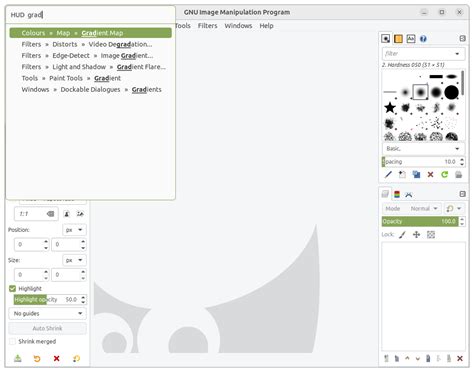The height and width of the screenshot is (372, 474).
Task: Open the brush filter dropdown arrow
Action: pyautogui.click(x=457, y=54)
